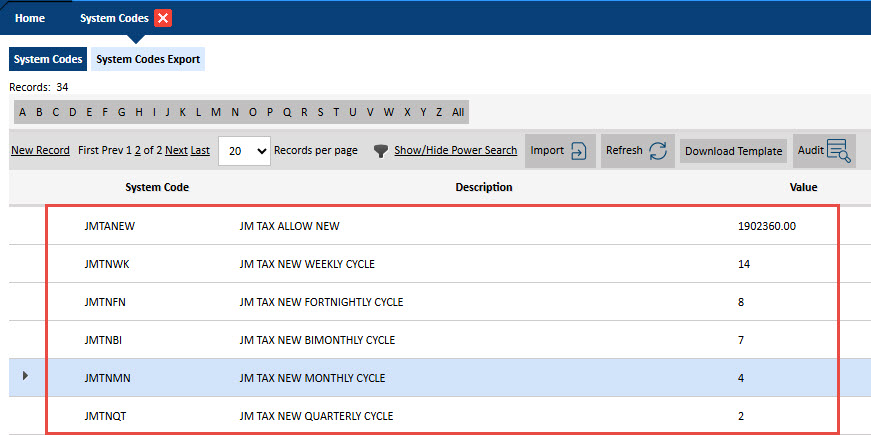This screenshot has height=435, width=871.
Task: Expand the JMTNMN row arrow indicator
Action: pos(25,376)
